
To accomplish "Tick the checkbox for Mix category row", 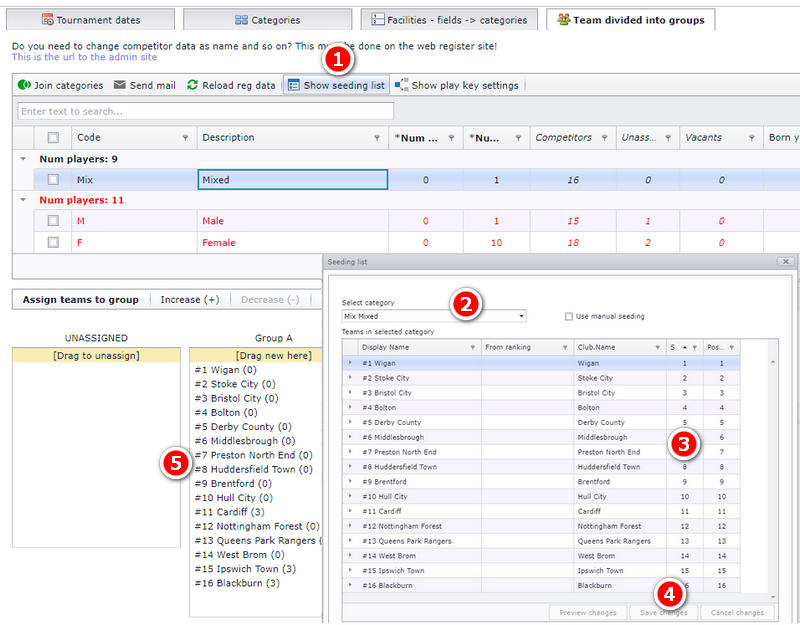I will tap(53, 180).
